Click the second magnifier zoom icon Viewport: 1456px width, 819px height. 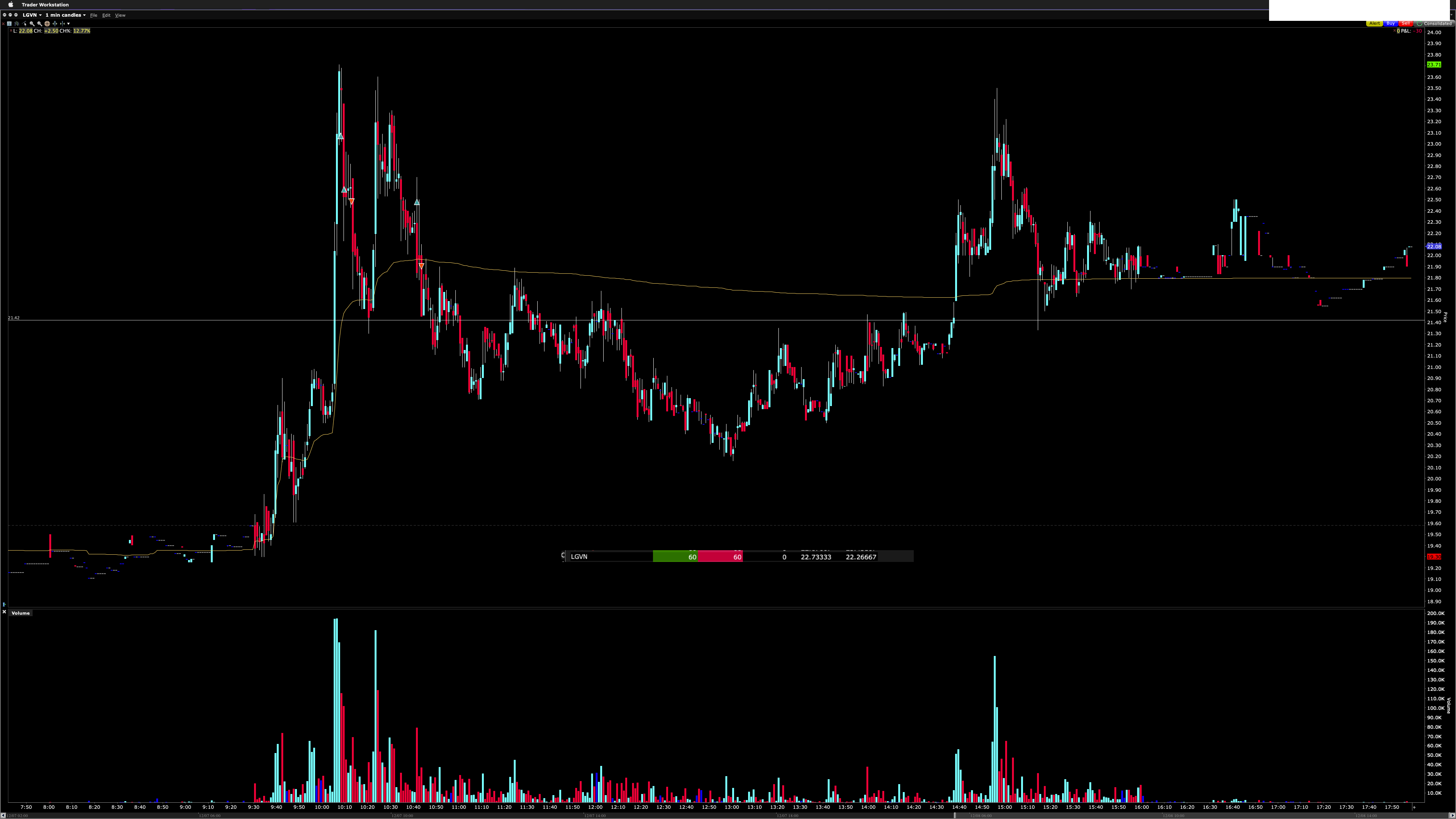[39, 24]
